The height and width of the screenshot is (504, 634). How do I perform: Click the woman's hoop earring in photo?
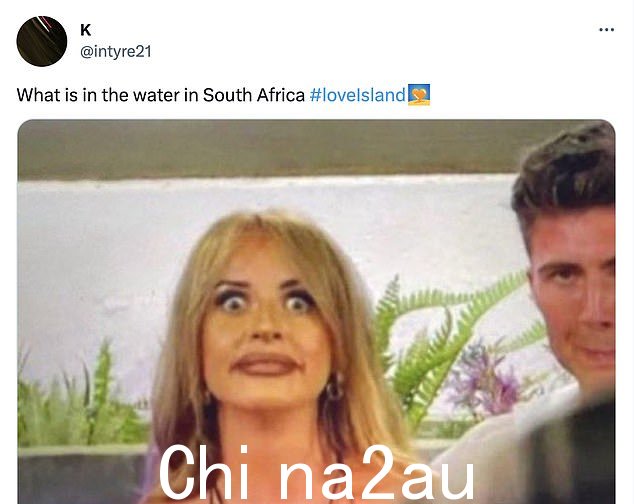tap(334, 388)
